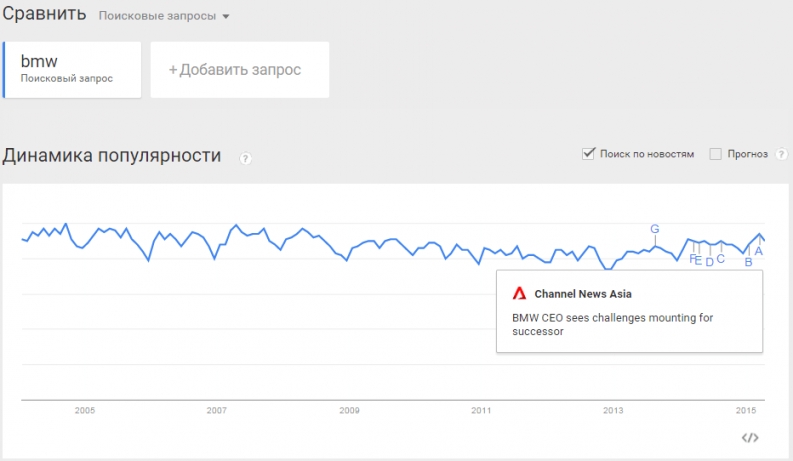Select news marker D on chart

(710, 262)
